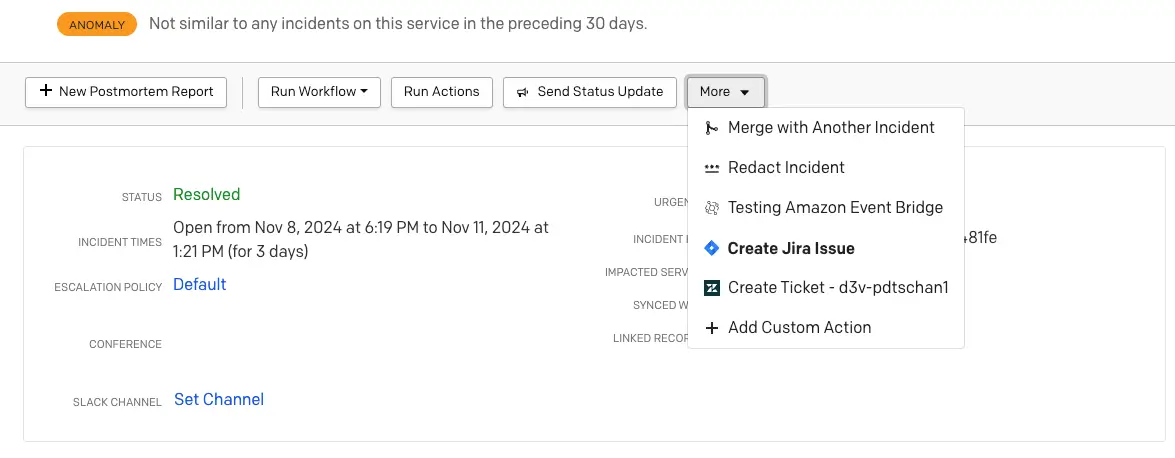
Task: Click the Amazon Event Bridge icon
Action: (x=711, y=208)
